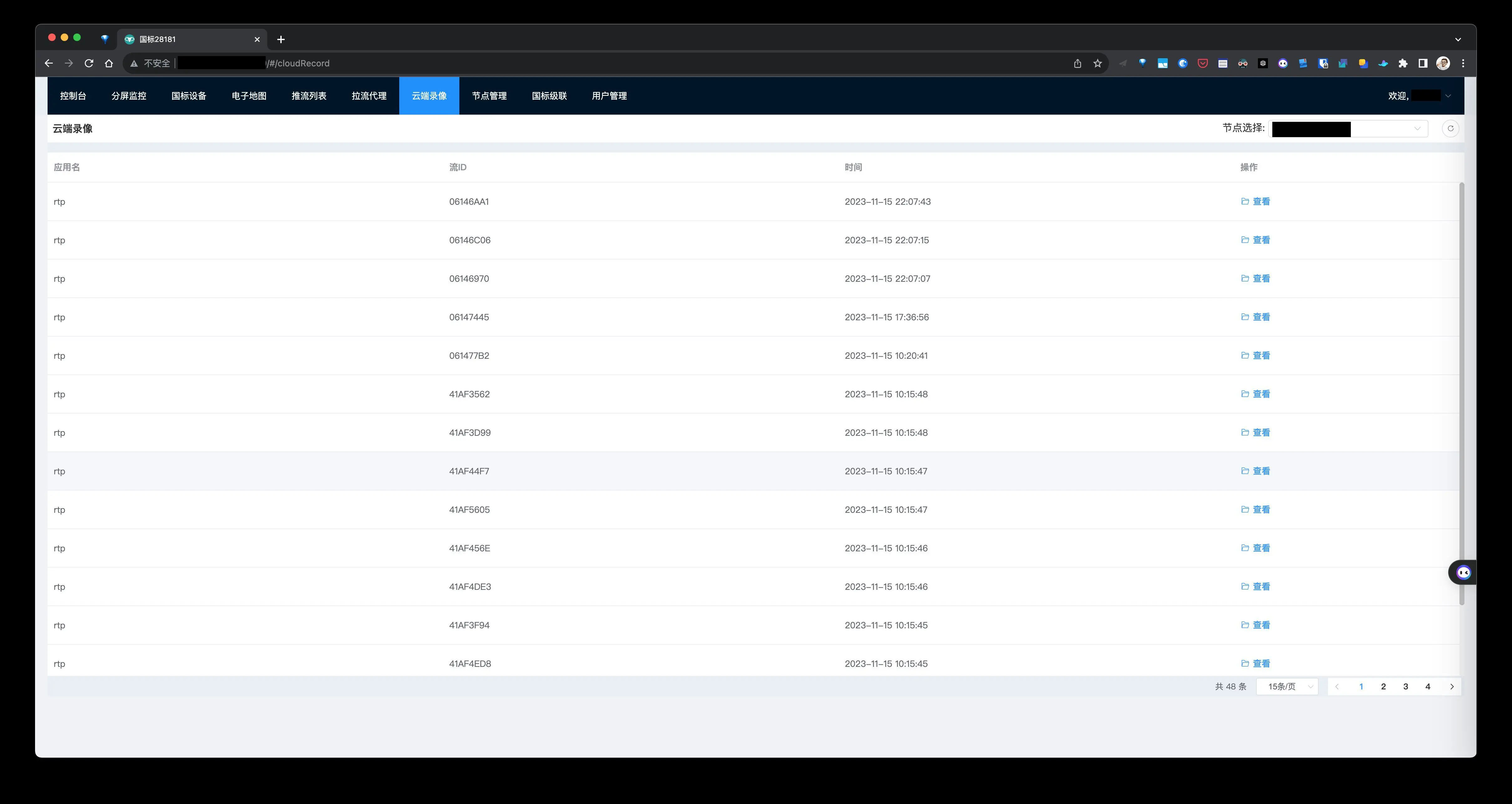The width and height of the screenshot is (1512, 804).
Task: Click the share icon in address bar
Action: point(1077,64)
